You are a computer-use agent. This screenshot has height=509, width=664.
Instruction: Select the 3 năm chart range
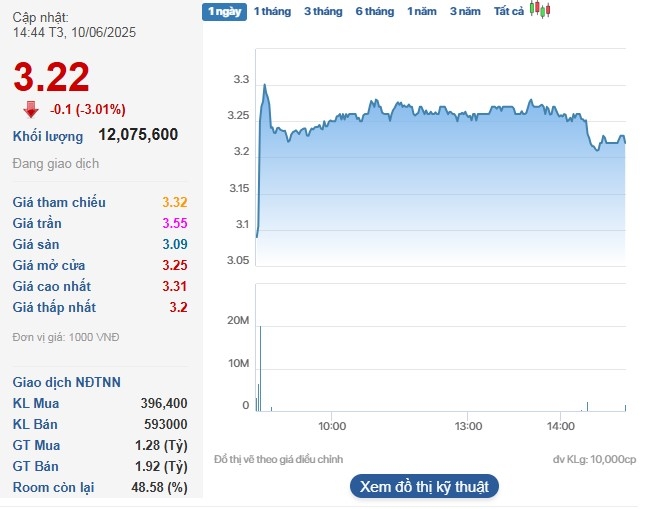(465, 11)
